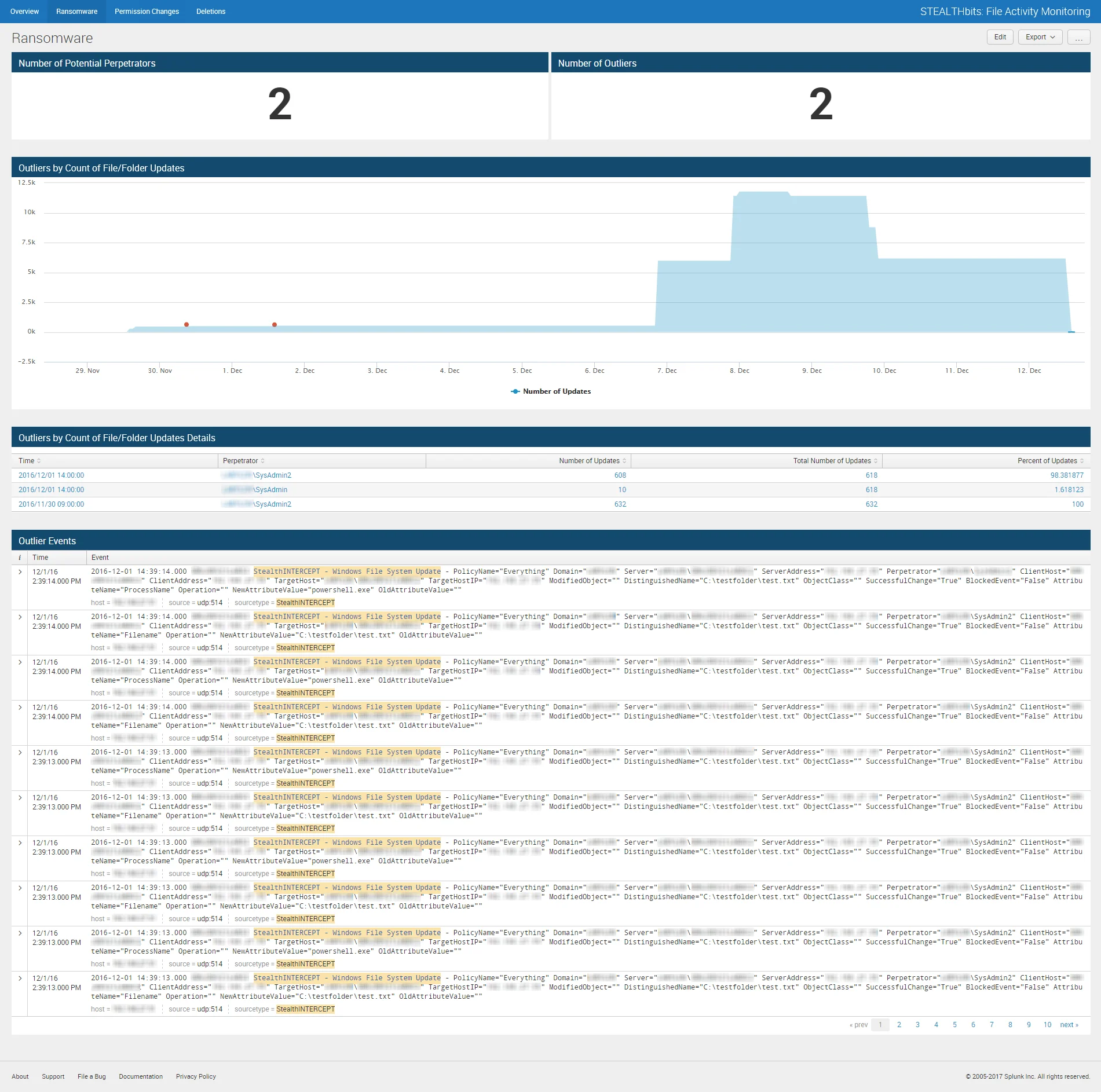Expand the fourth outlier event row
The height and width of the screenshot is (1092, 1101).
click(x=20, y=708)
